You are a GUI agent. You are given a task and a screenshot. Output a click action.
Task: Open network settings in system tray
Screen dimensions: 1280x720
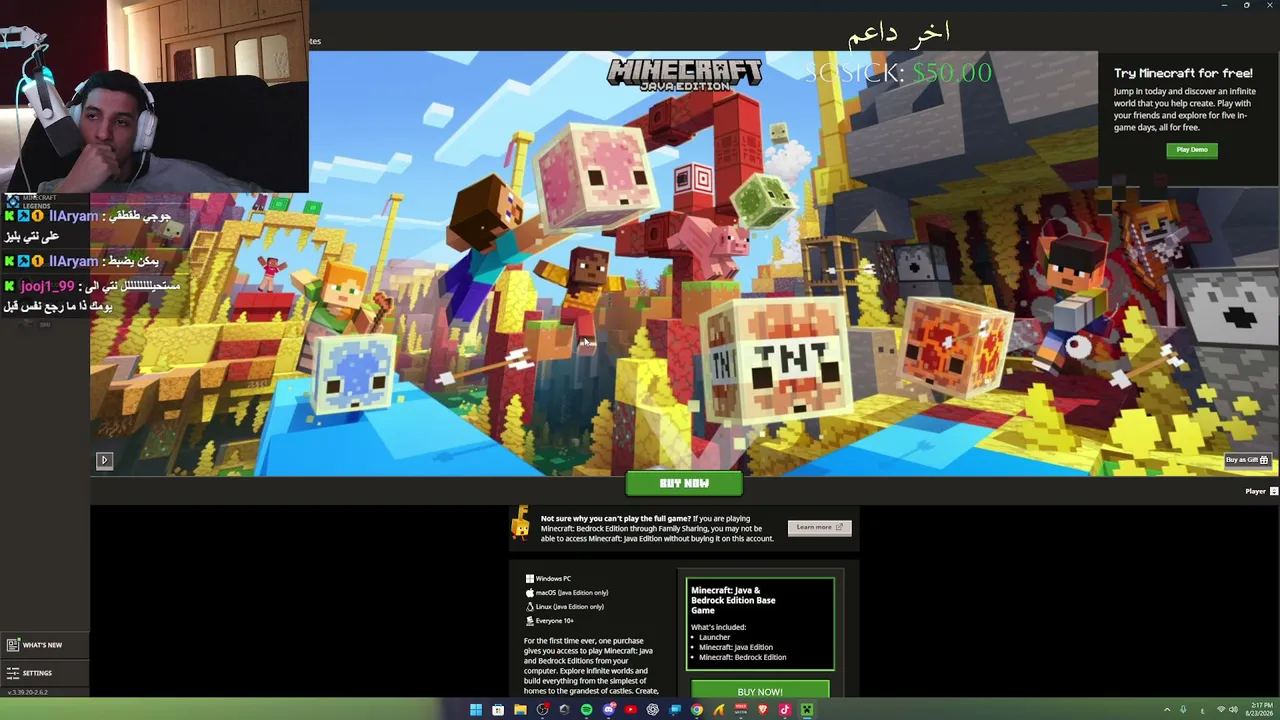[1221, 710]
